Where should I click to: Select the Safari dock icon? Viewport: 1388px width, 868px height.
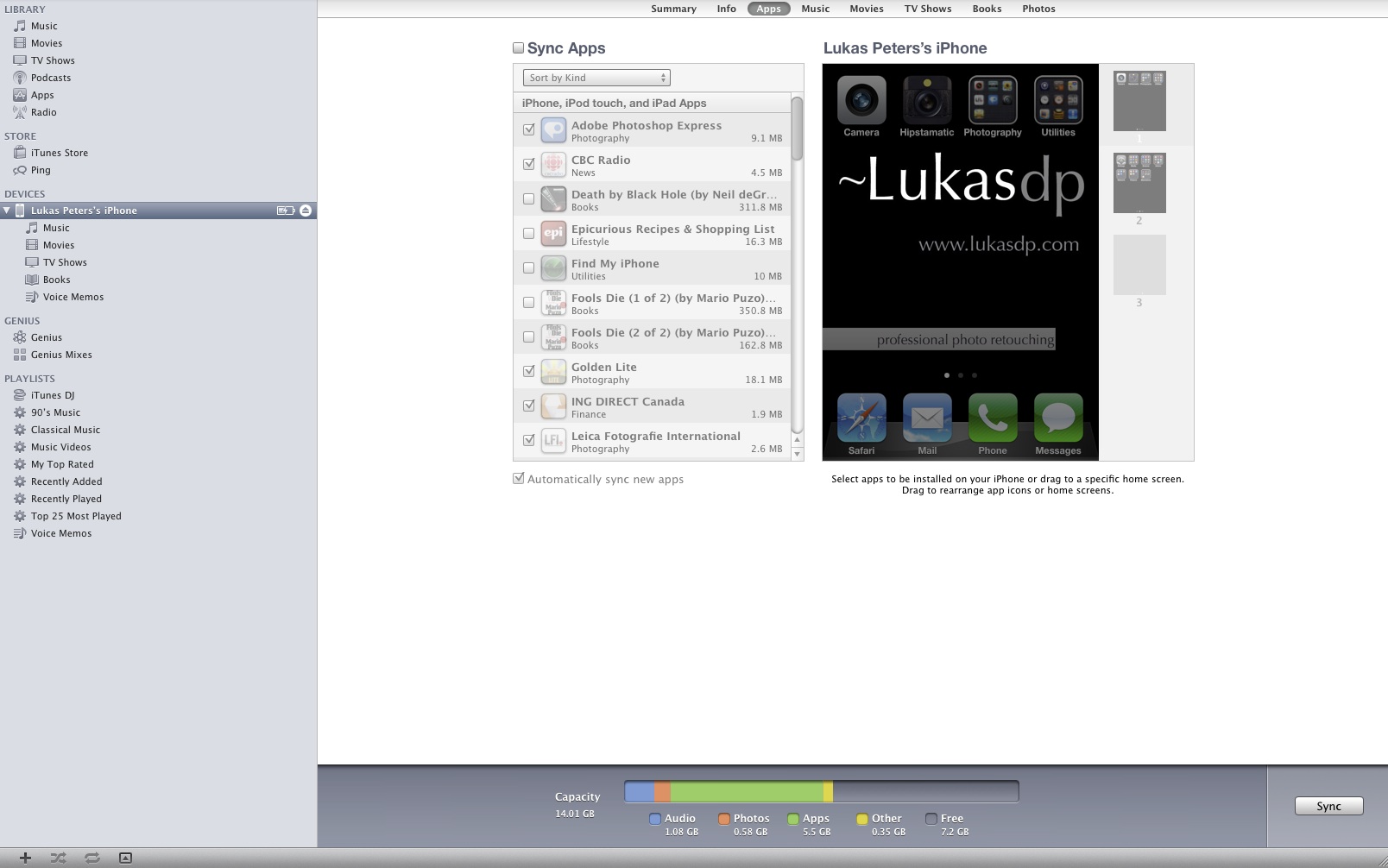[x=861, y=418]
